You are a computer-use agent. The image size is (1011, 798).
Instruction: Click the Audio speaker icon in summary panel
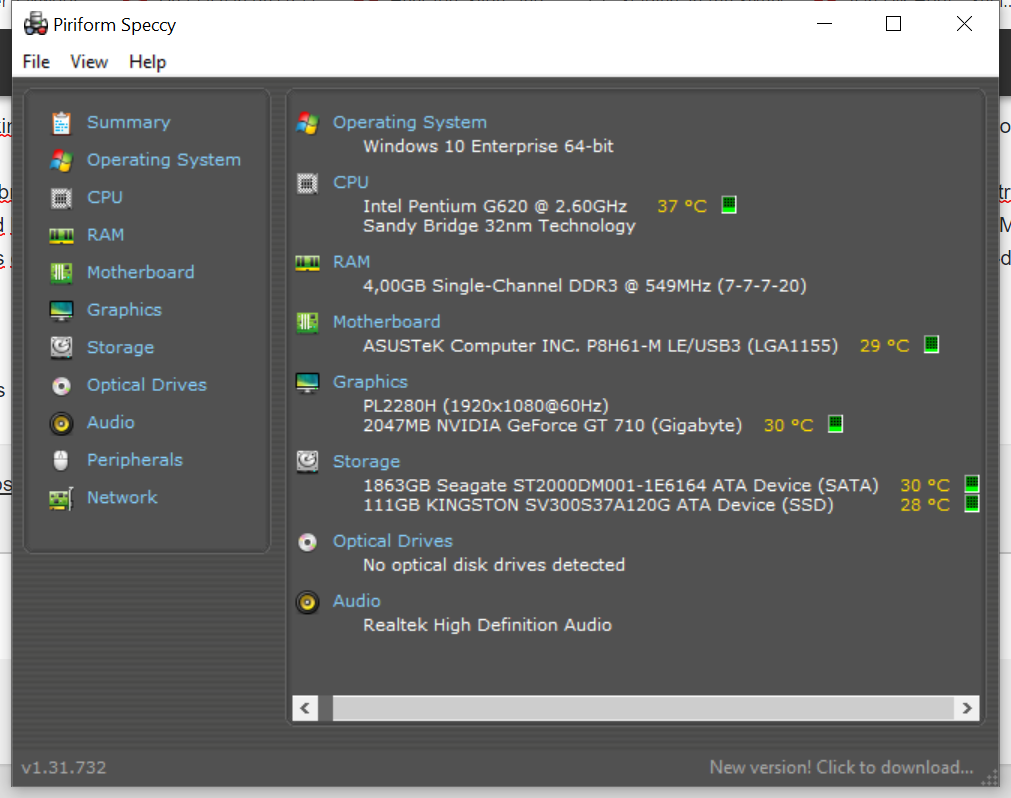[308, 602]
